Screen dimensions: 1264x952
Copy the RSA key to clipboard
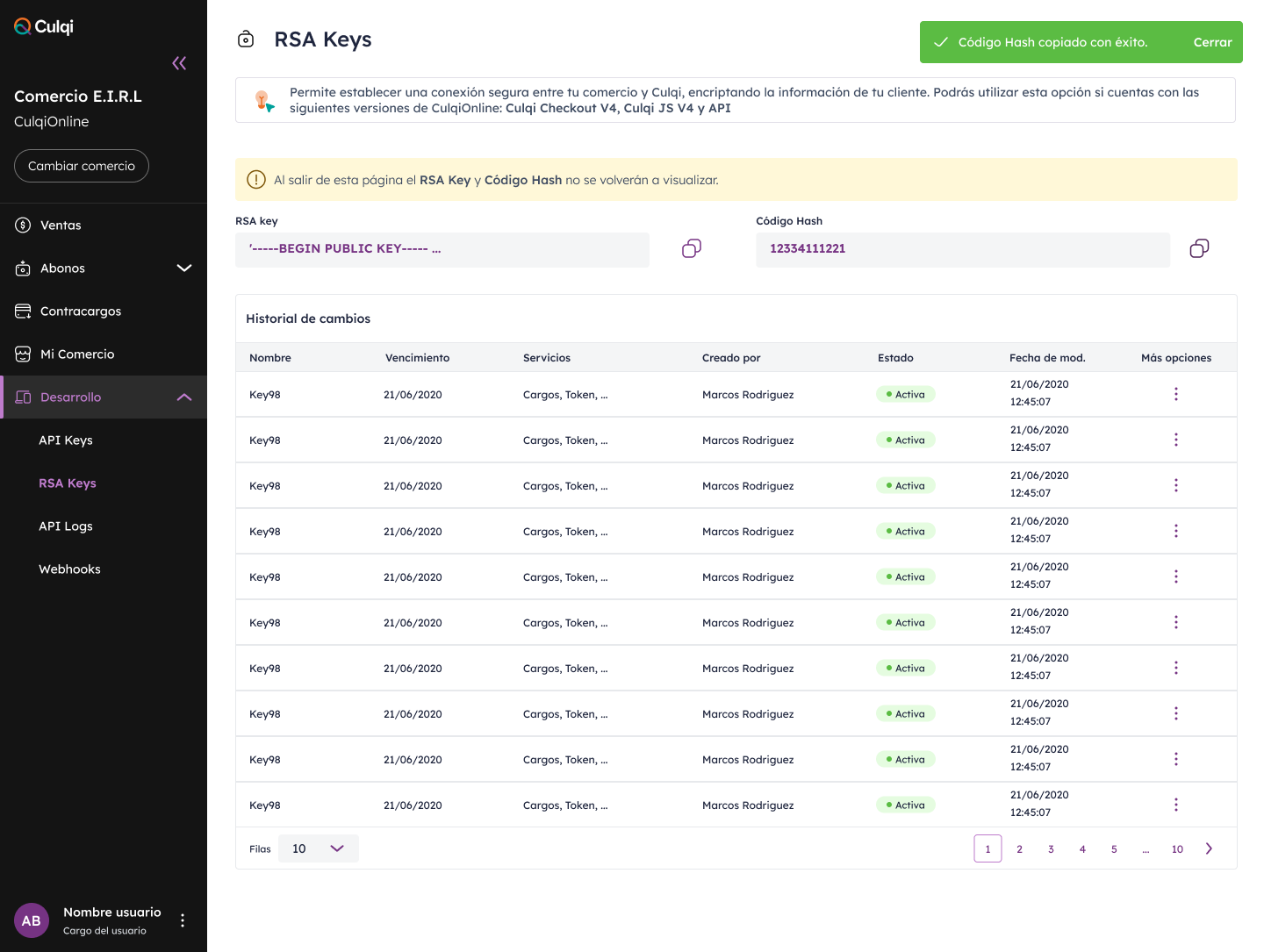tap(692, 249)
